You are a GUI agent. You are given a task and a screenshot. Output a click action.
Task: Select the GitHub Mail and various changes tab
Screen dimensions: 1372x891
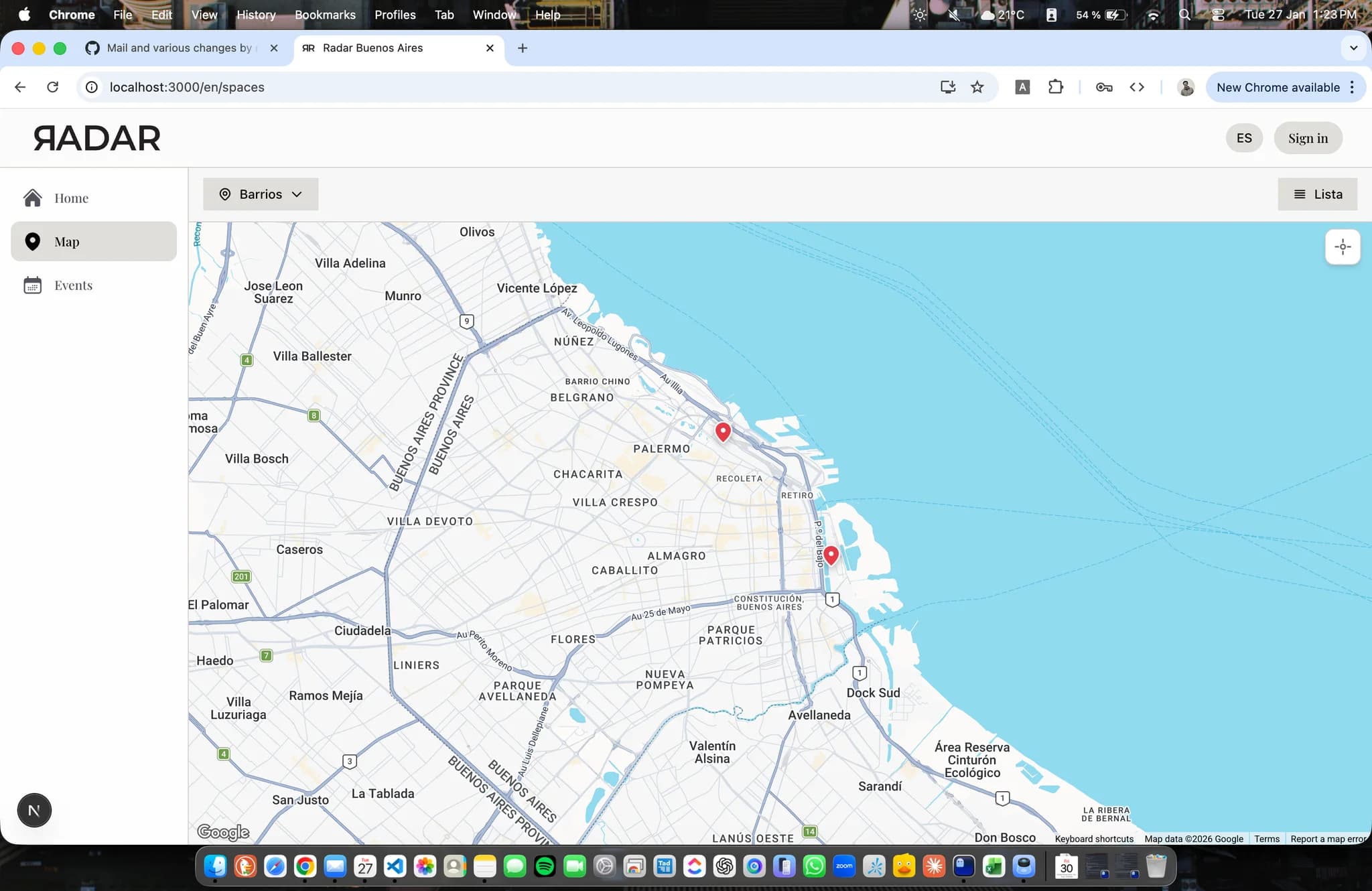click(x=178, y=48)
